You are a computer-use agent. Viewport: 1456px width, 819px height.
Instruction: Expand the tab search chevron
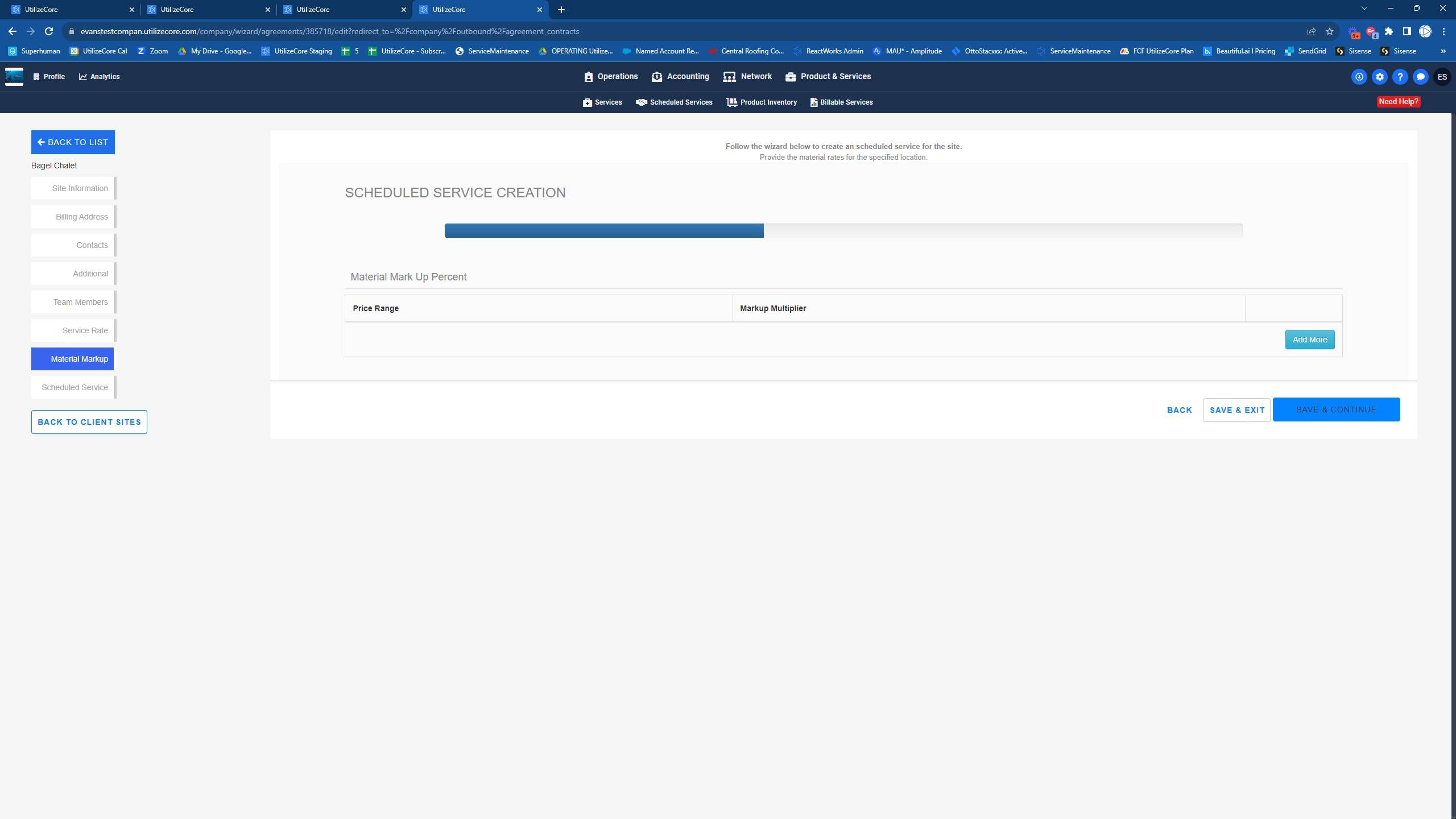(x=1364, y=9)
